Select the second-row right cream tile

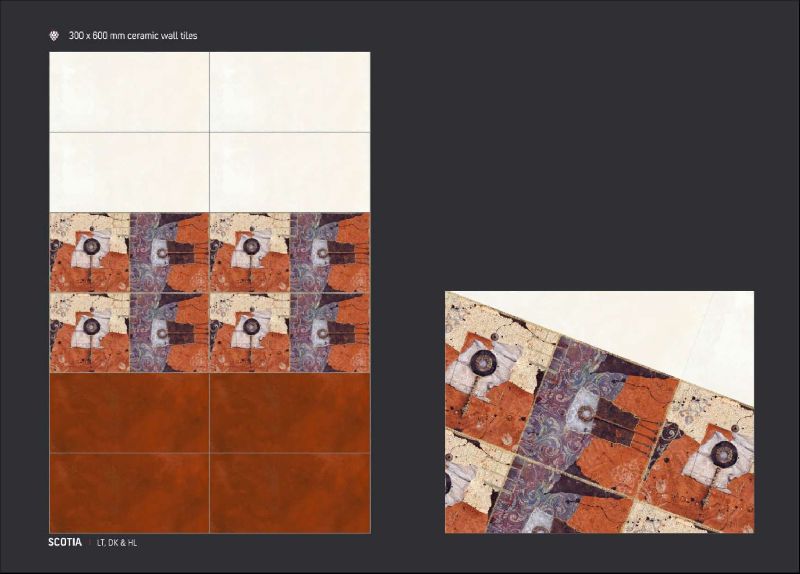(290, 172)
